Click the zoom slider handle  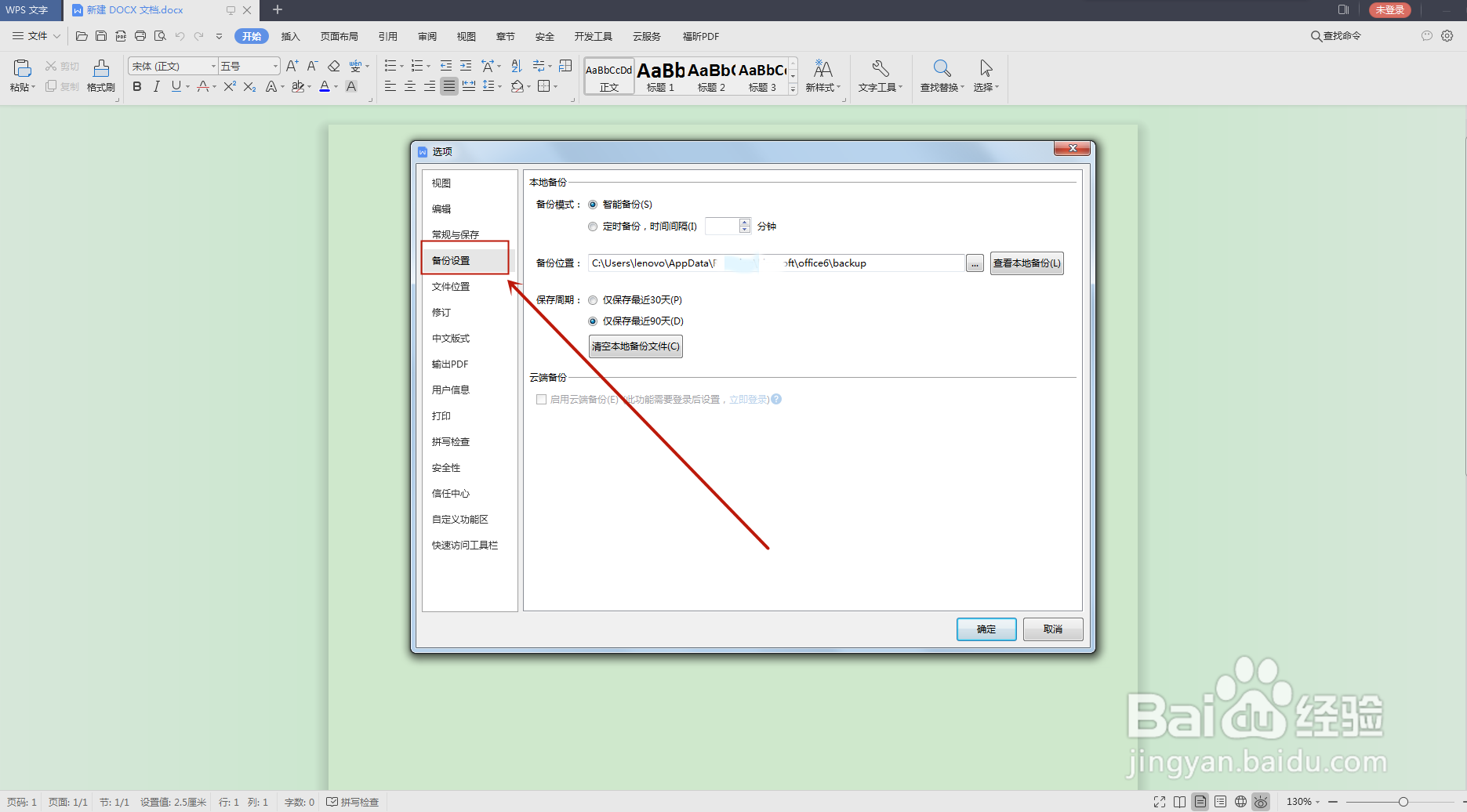(x=1403, y=802)
